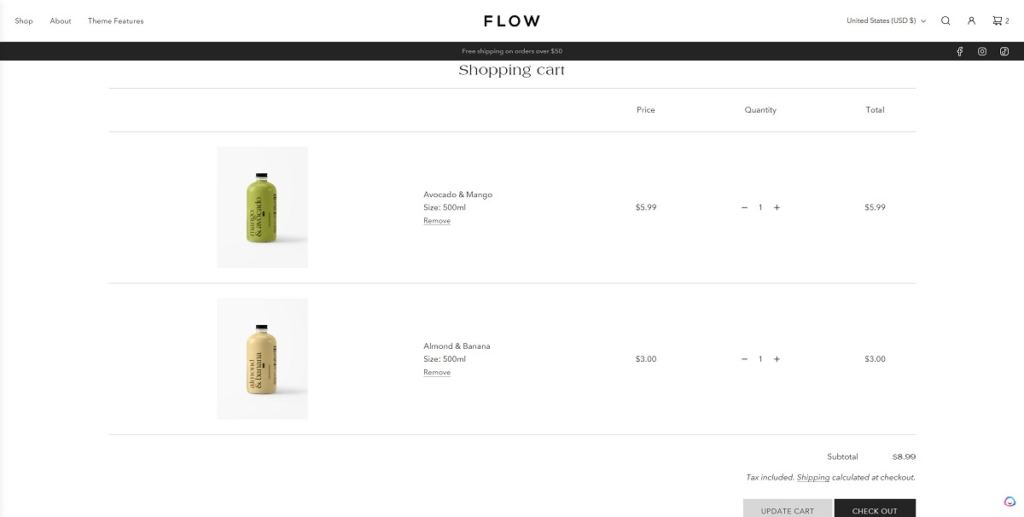Image resolution: width=1024 pixels, height=517 pixels.
Task: Decrease Almond & Banana quantity
Action: [744, 359]
